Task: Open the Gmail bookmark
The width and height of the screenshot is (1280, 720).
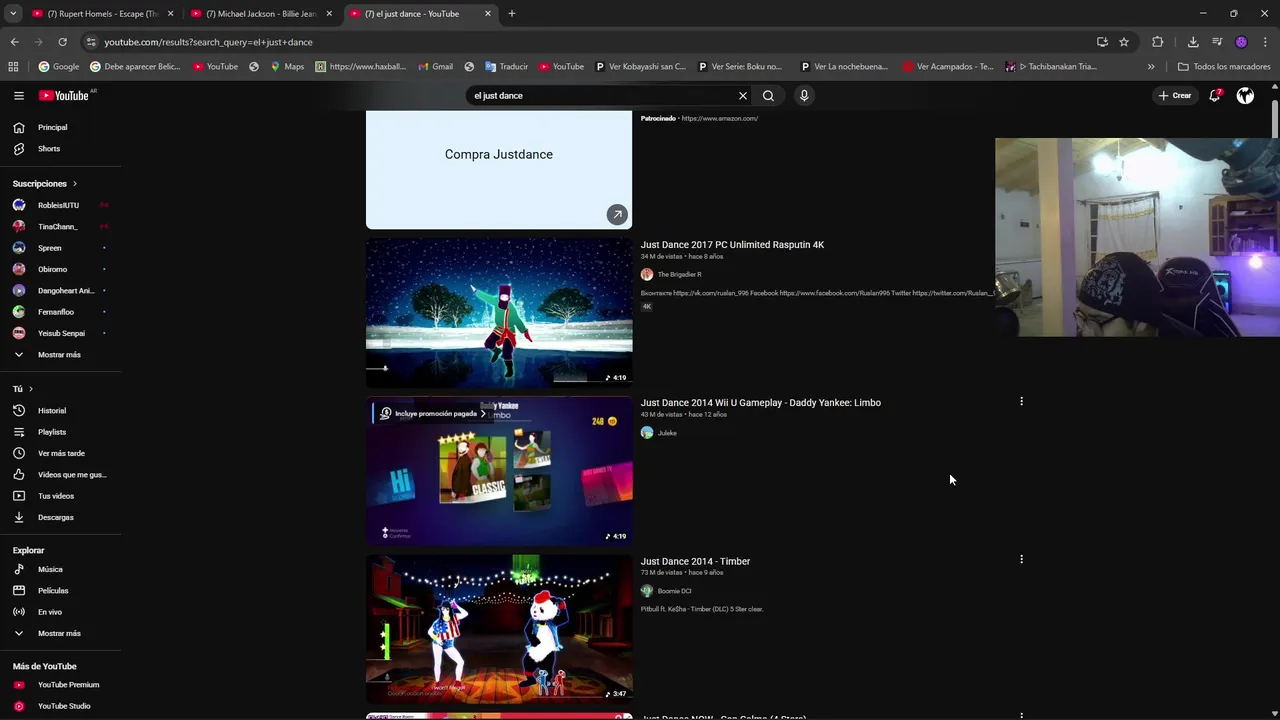Action: (435, 67)
